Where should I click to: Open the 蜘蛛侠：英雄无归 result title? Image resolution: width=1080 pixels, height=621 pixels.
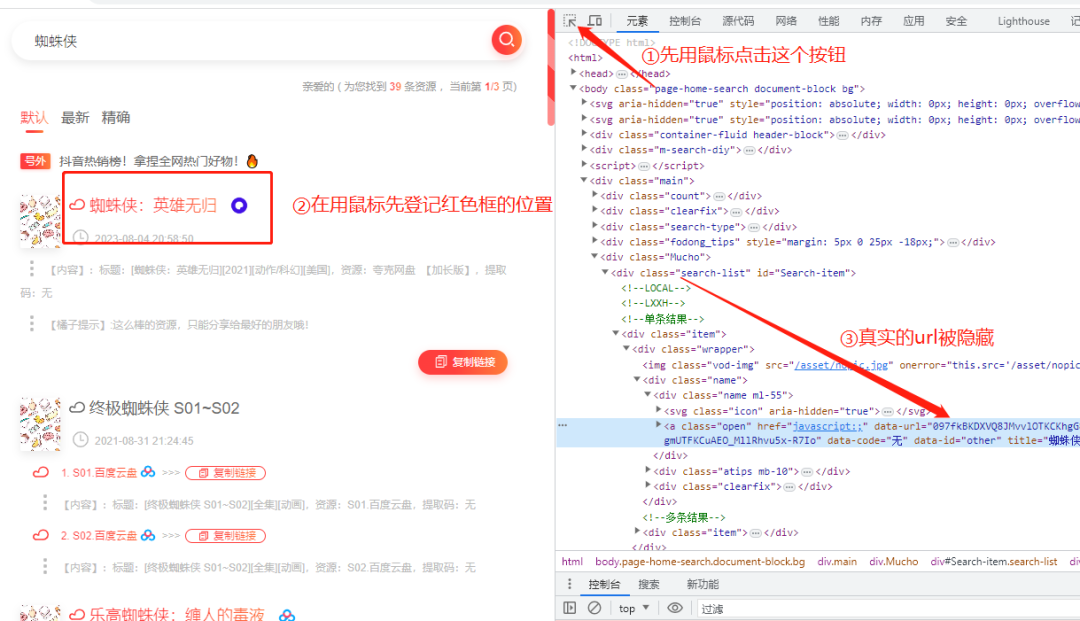[153, 205]
